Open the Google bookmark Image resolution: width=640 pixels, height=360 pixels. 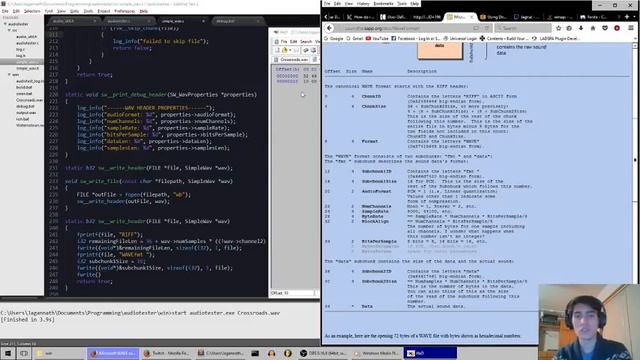point(333,38)
